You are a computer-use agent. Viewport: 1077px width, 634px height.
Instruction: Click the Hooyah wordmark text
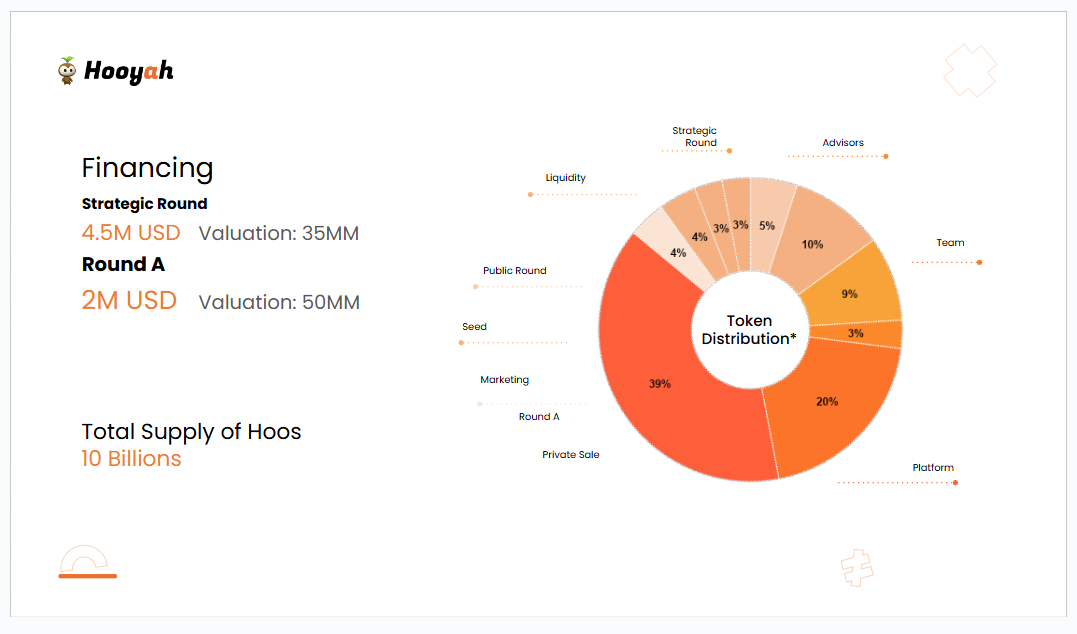128,71
